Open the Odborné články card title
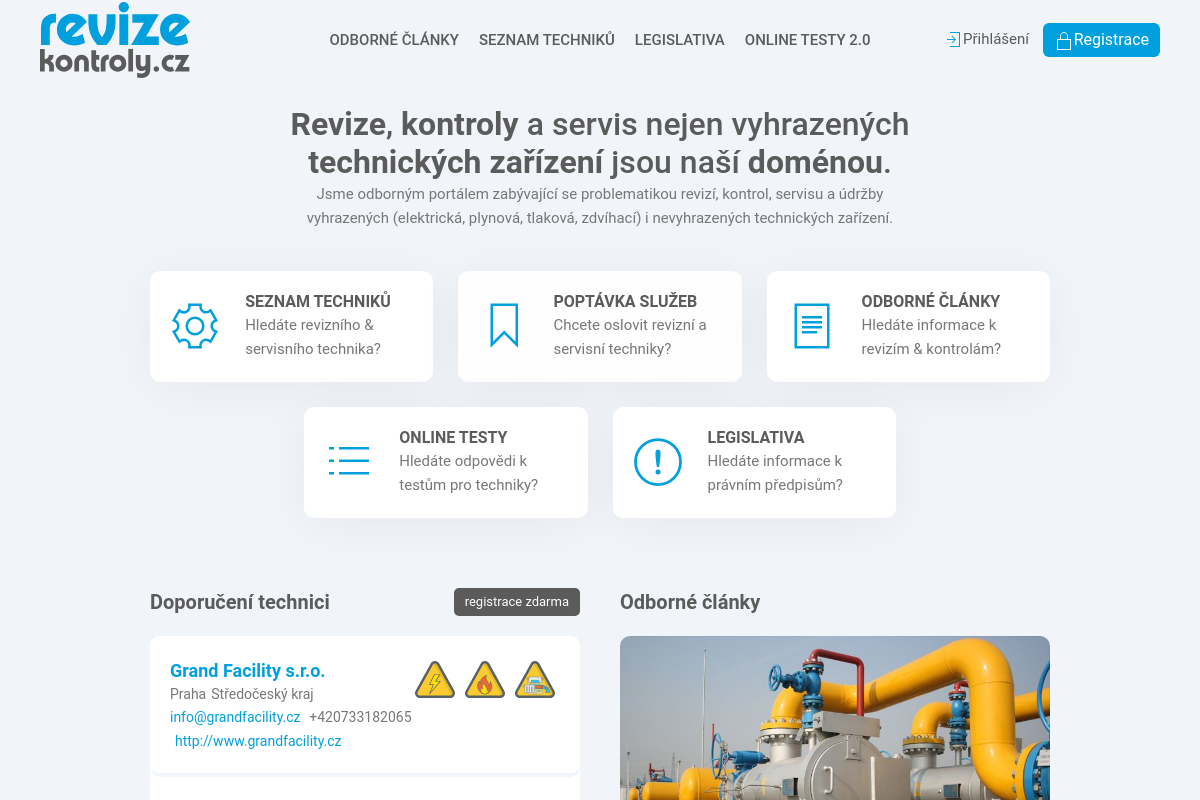 pyautogui.click(x=931, y=301)
